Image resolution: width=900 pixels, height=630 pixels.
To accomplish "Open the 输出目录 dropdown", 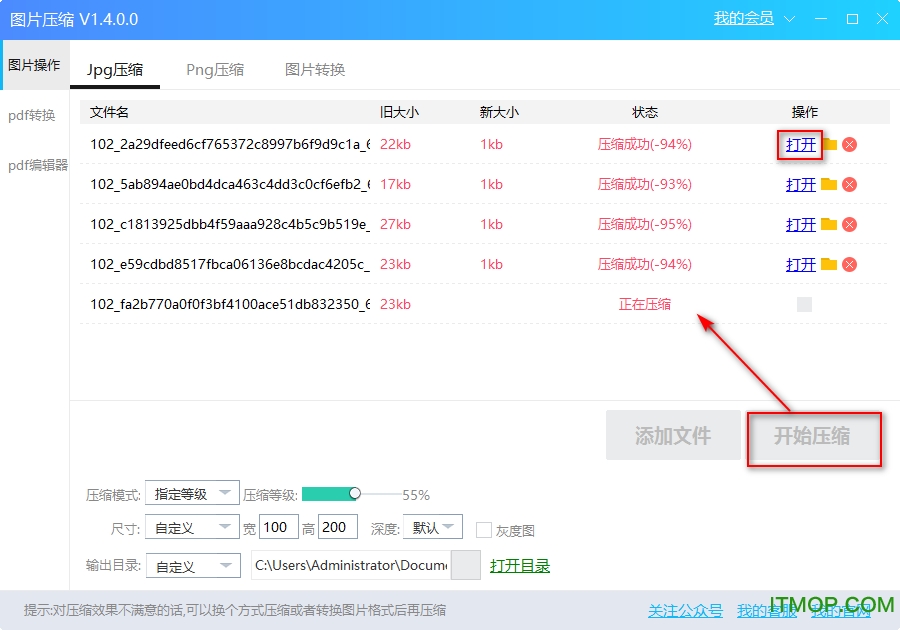I will (192, 566).
